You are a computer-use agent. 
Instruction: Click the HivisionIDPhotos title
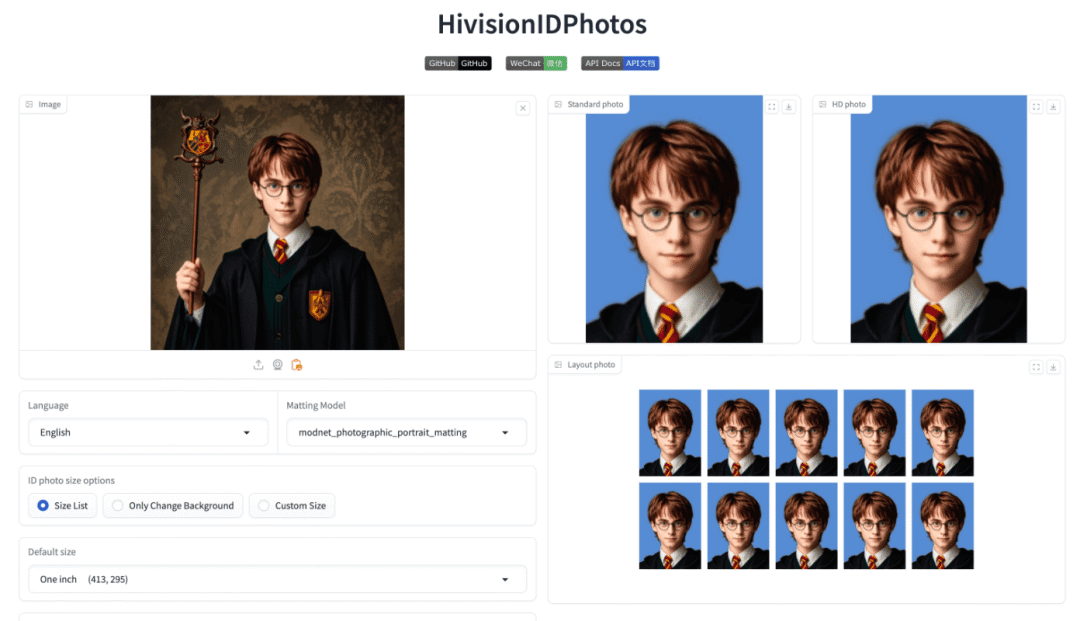(542, 24)
